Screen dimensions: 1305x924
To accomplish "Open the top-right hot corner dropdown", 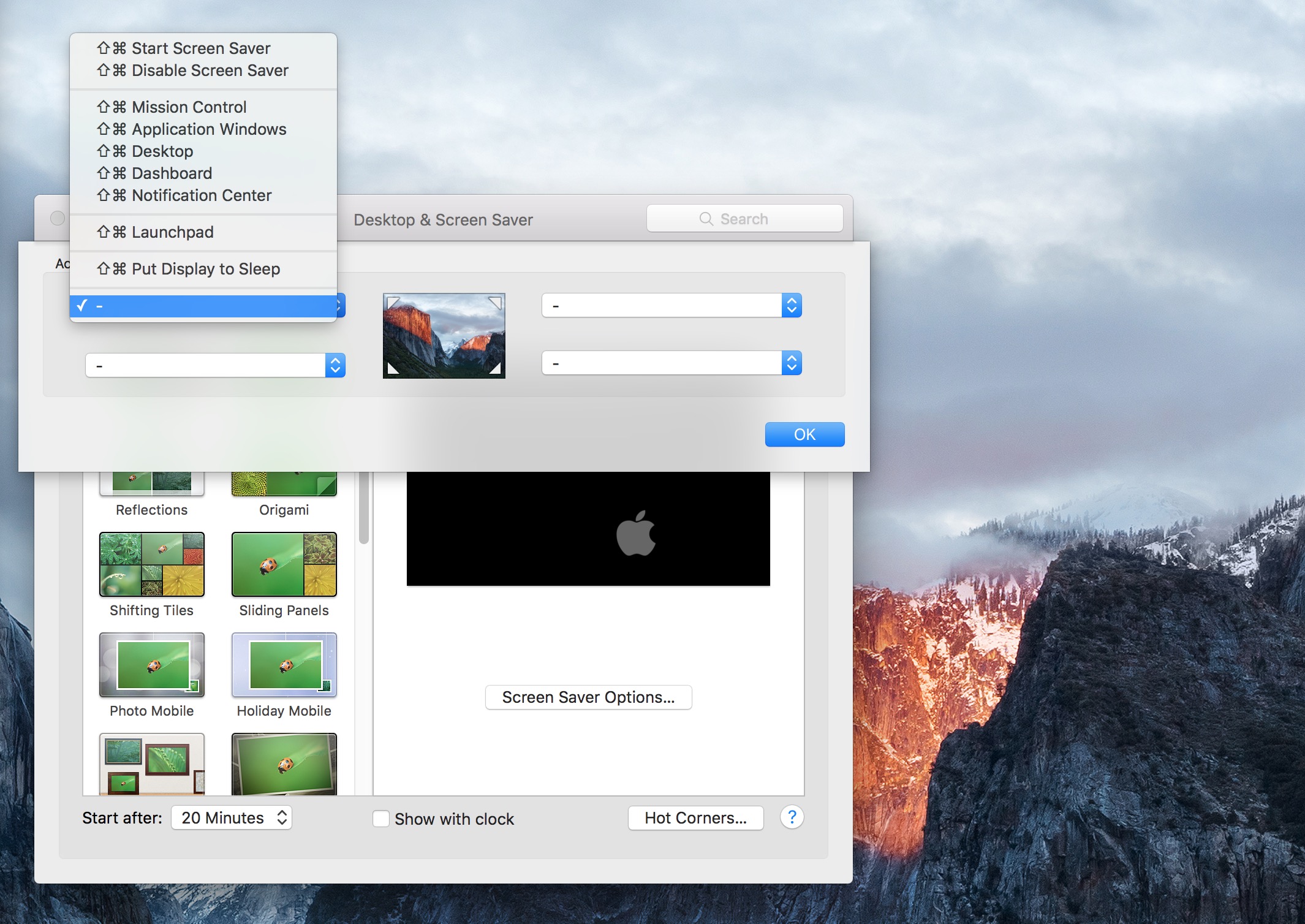I will 671,305.
